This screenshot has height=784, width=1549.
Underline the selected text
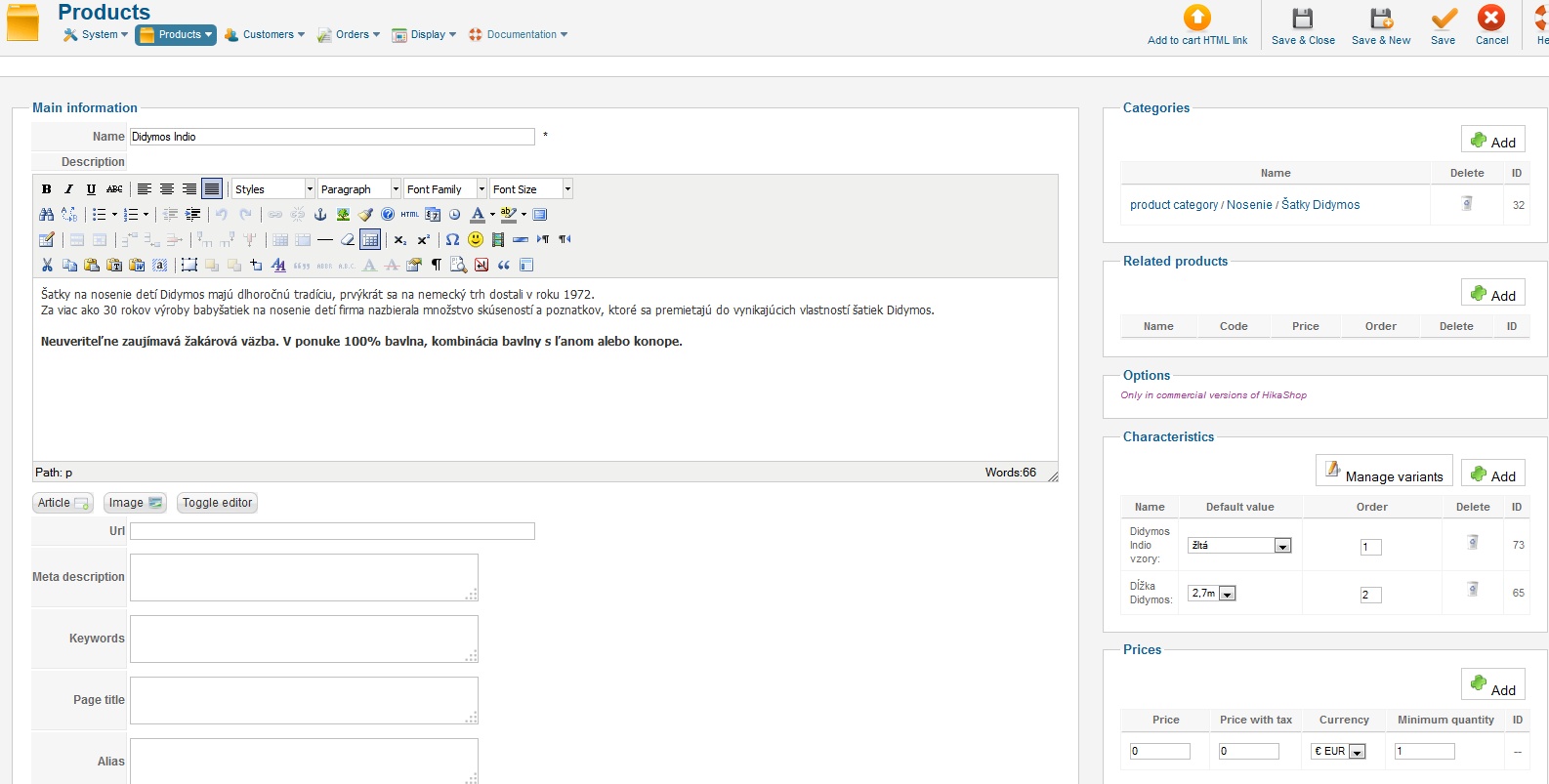pos(91,189)
